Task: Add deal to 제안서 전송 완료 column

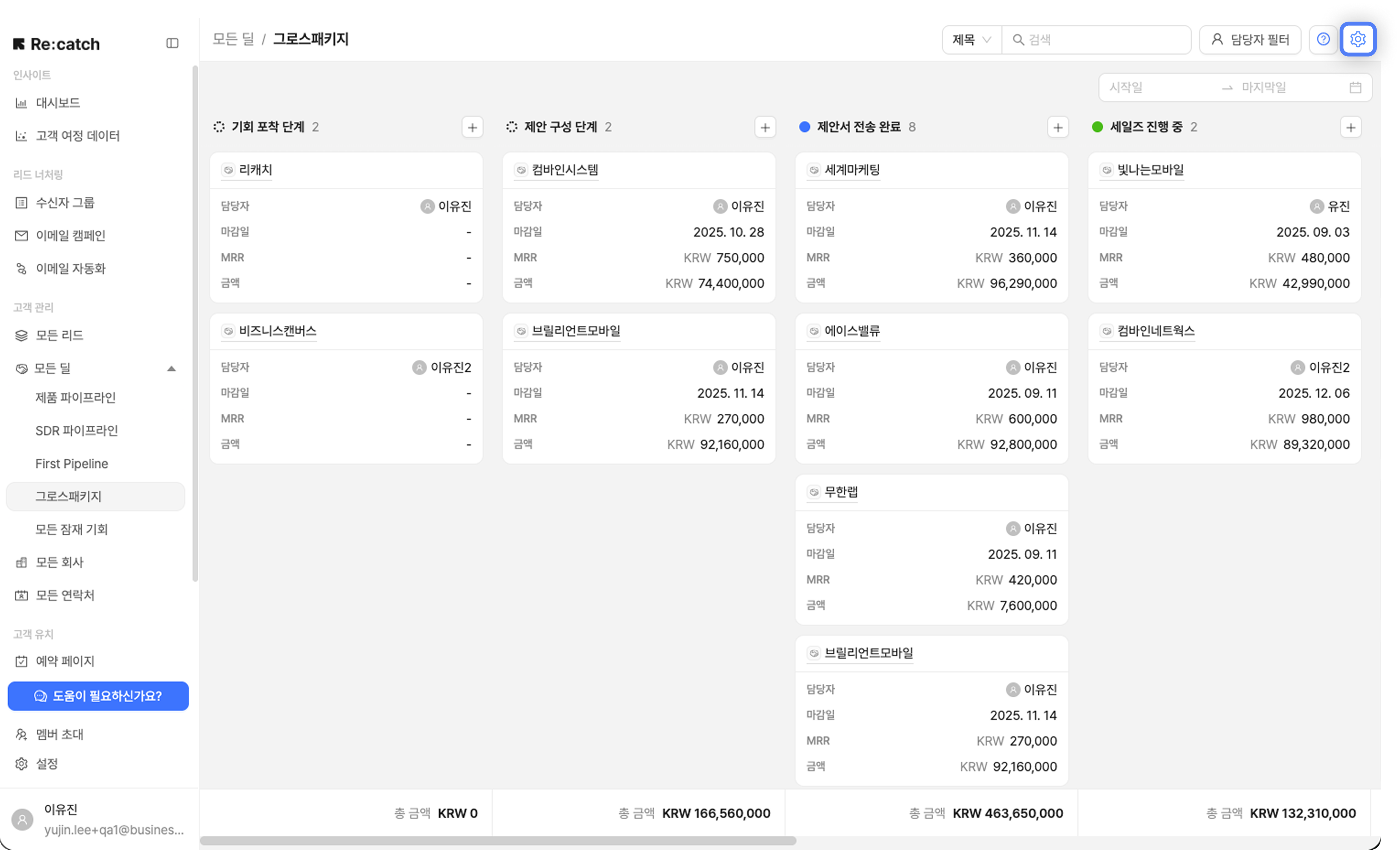Action: point(1057,127)
